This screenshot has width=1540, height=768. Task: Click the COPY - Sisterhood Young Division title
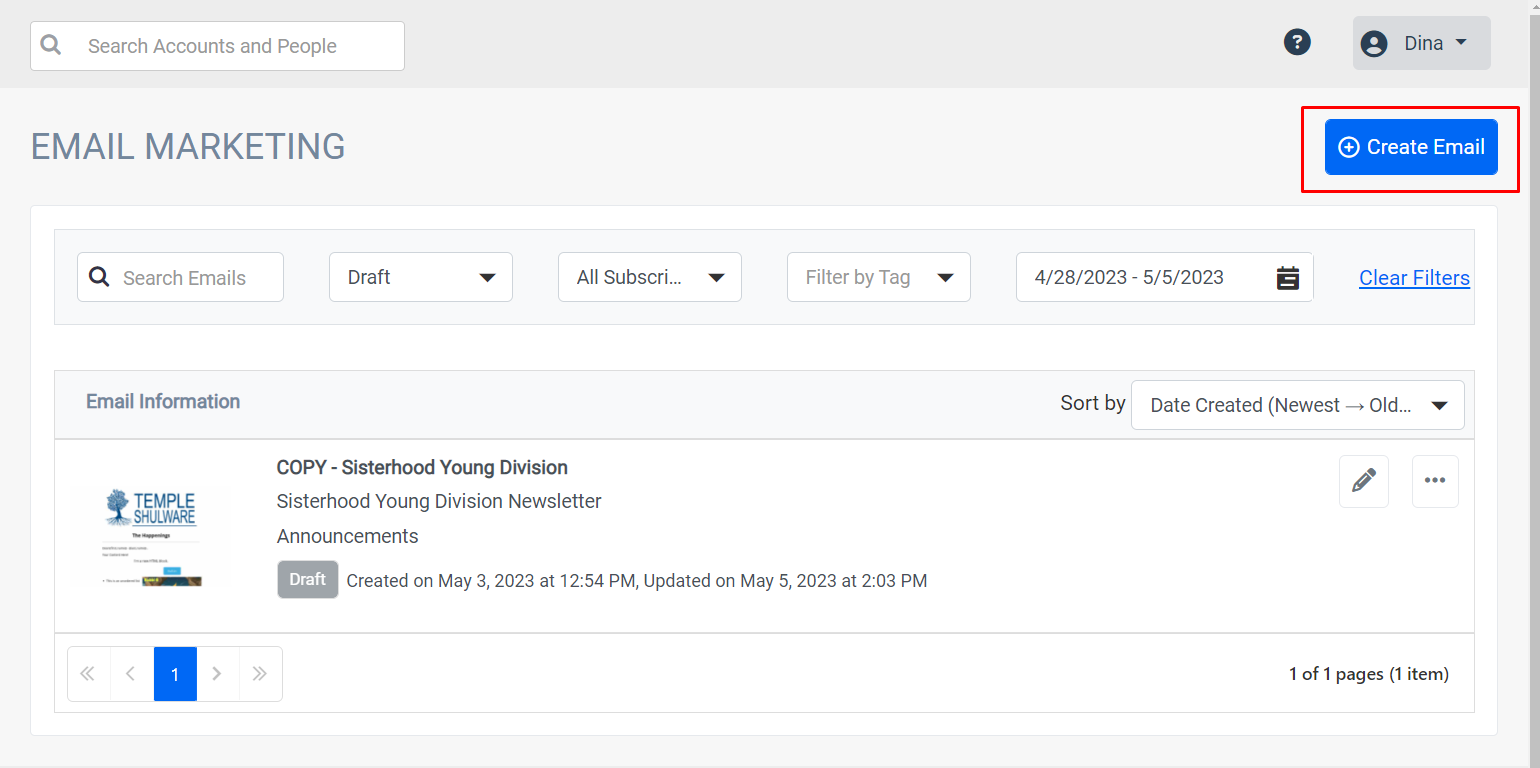point(422,467)
